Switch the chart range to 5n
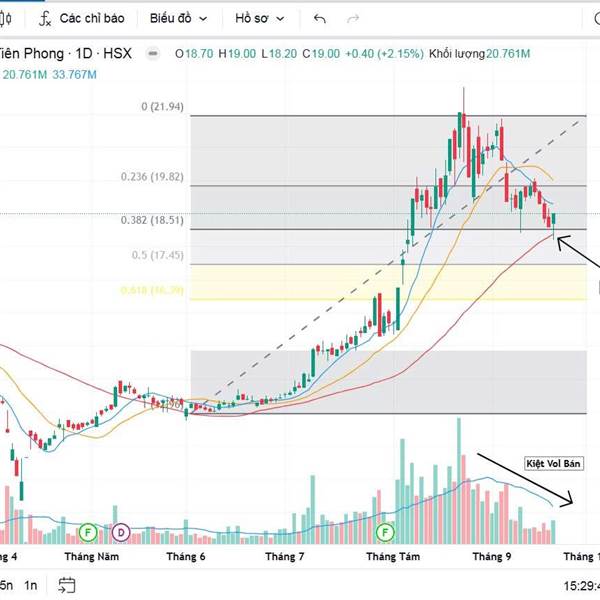The image size is (600, 600). 6,585
